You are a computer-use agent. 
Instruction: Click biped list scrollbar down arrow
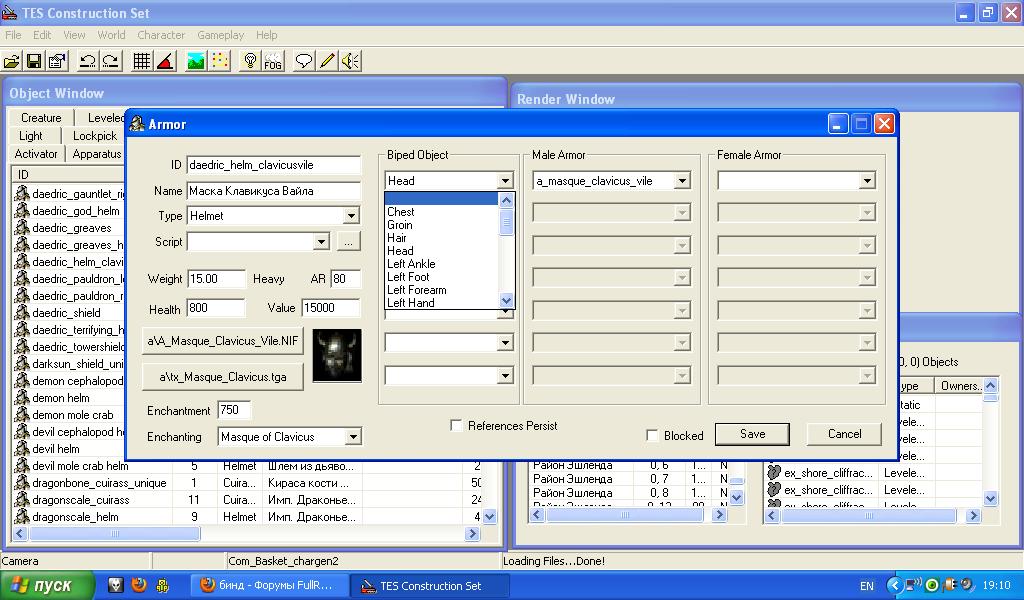(x=506, y=301)
